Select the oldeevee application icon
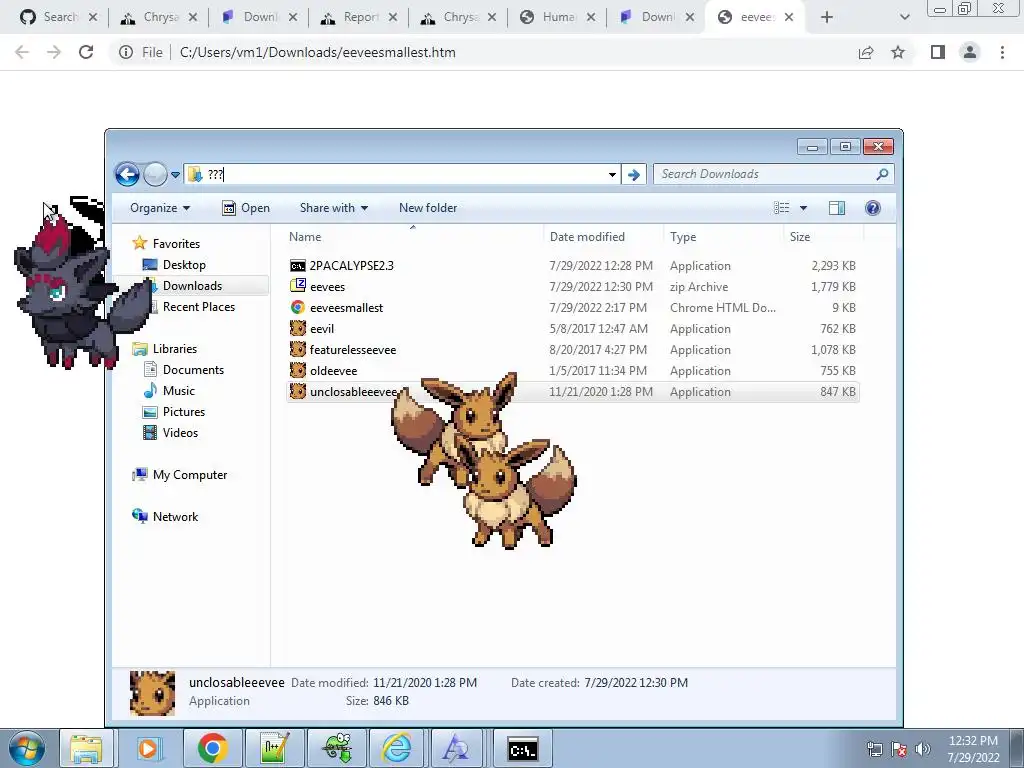The image size is (1024, 768). click(x=298, y=370)
